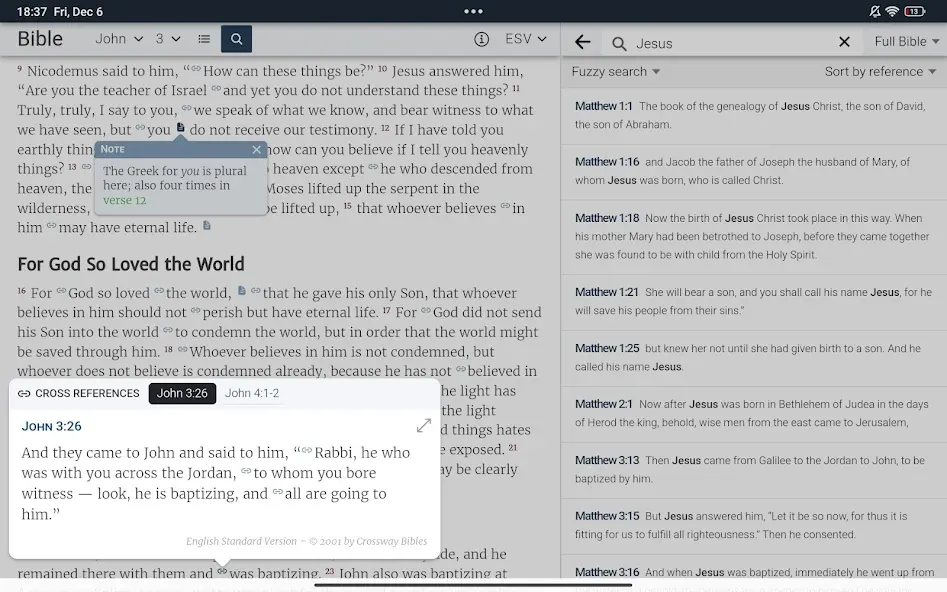Tap the Wi-Fi status icon
Screen dimensions: 947x592
coord(892,11)
